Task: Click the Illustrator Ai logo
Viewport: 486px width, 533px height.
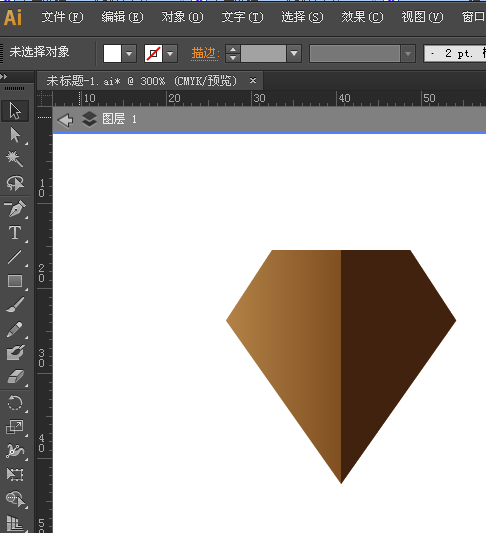Action: 13,17
